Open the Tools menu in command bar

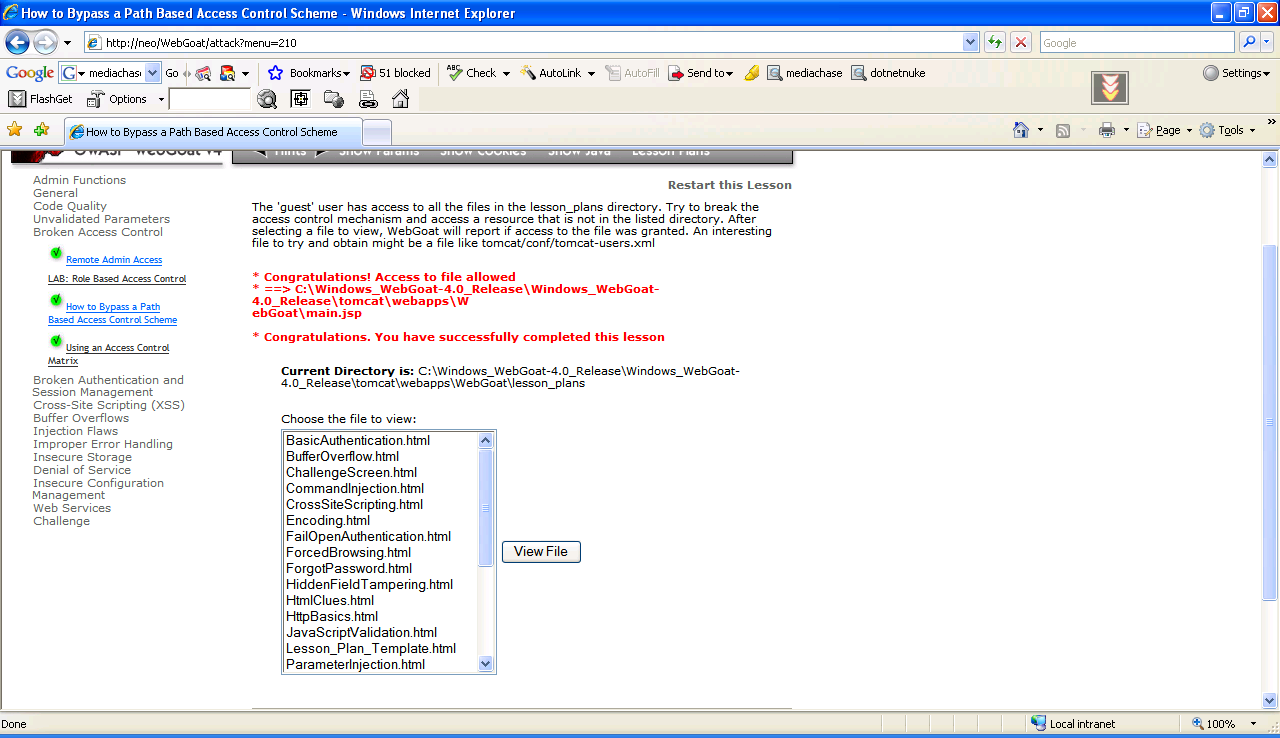pyautogui.click(x=1227, y=130)
